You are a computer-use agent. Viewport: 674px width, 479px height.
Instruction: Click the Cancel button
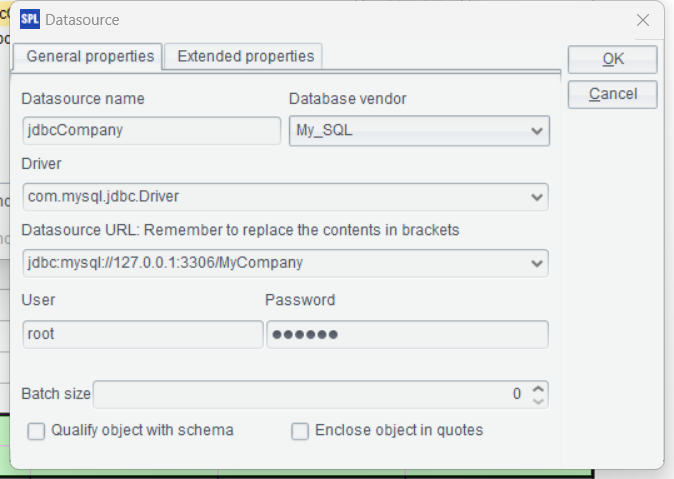coord(612,94)
